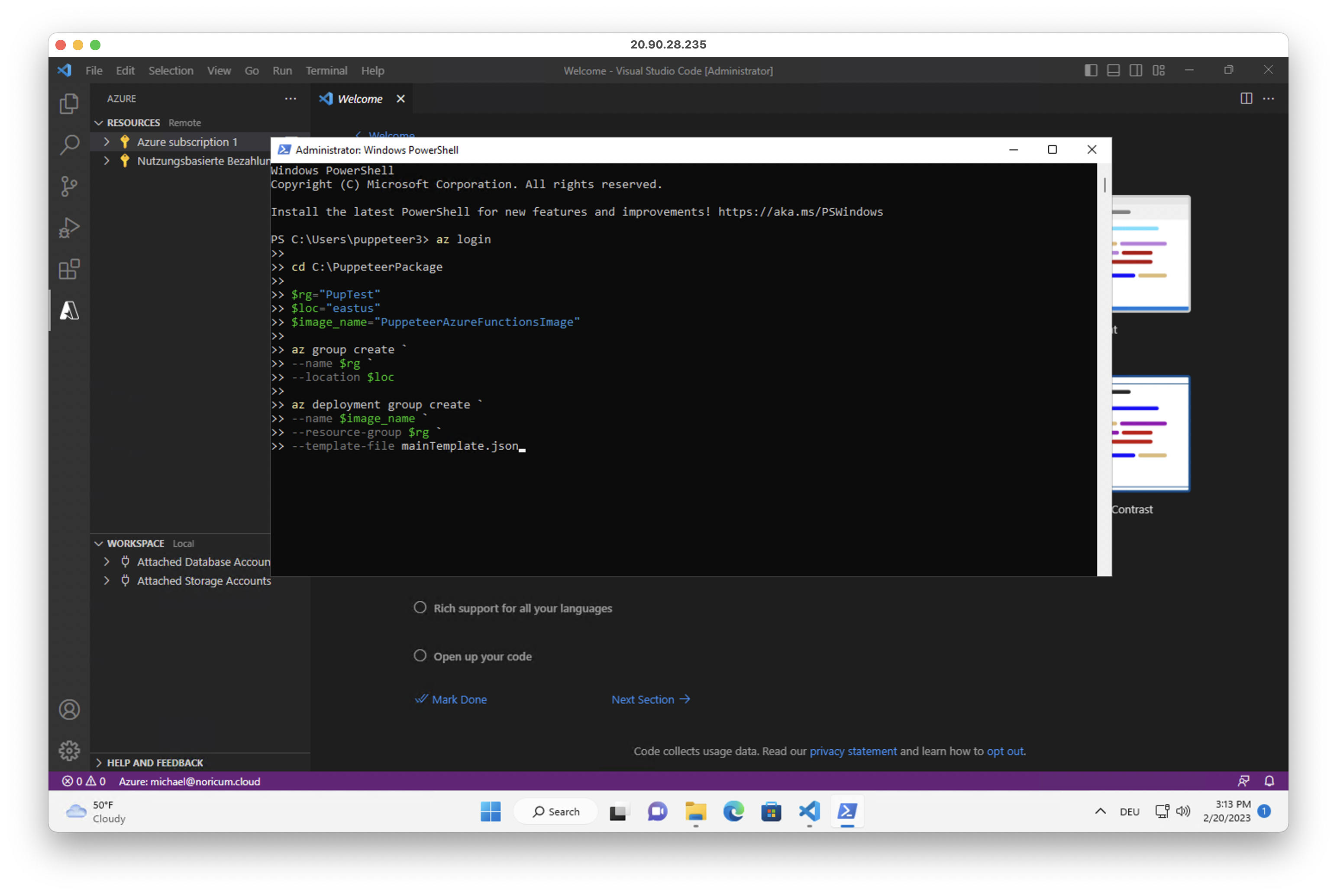Expand Attached Storage Accounts node

tap(107, 580)
